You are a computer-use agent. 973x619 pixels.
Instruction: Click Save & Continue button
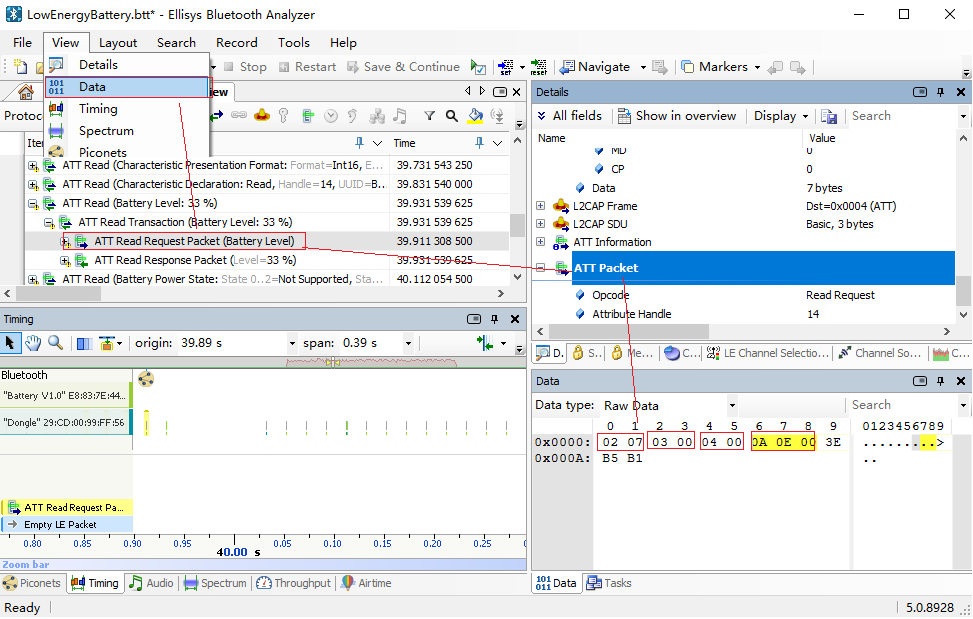coord(403,67)
